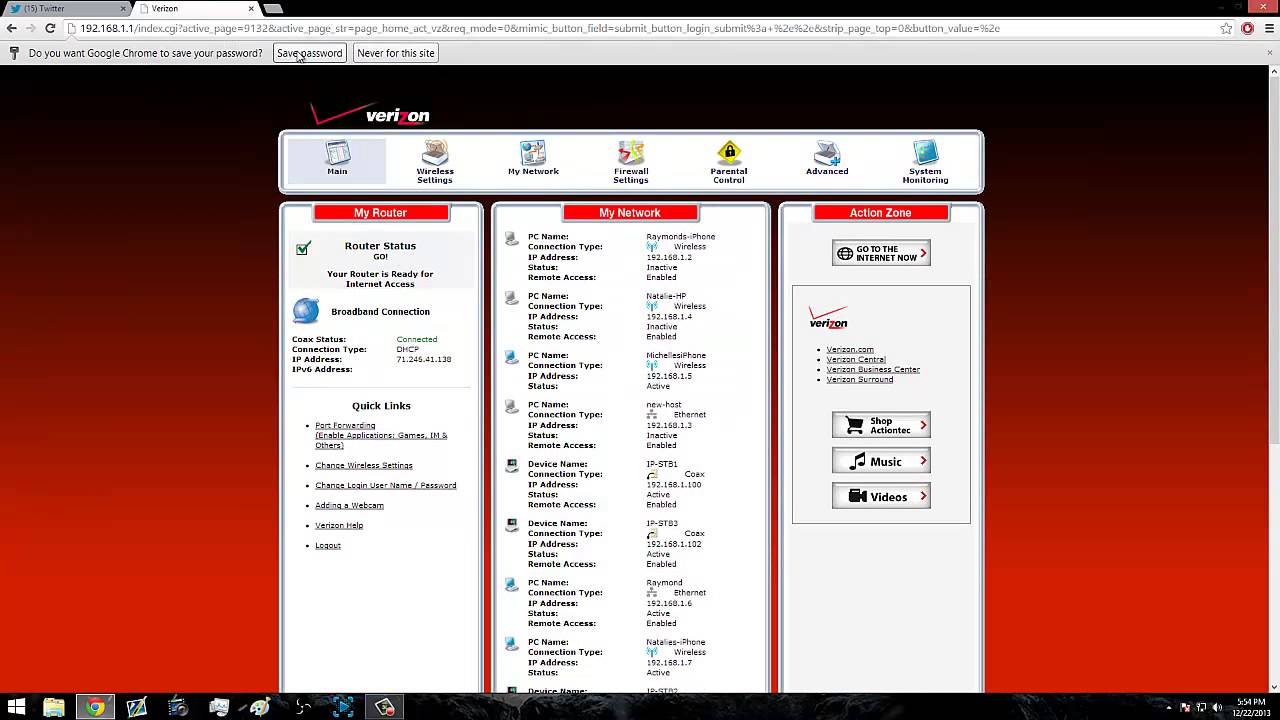This screenshot has width=1280, height=720.
Task: Click IP address 192.168.1.100
Action: click(674, 484)
